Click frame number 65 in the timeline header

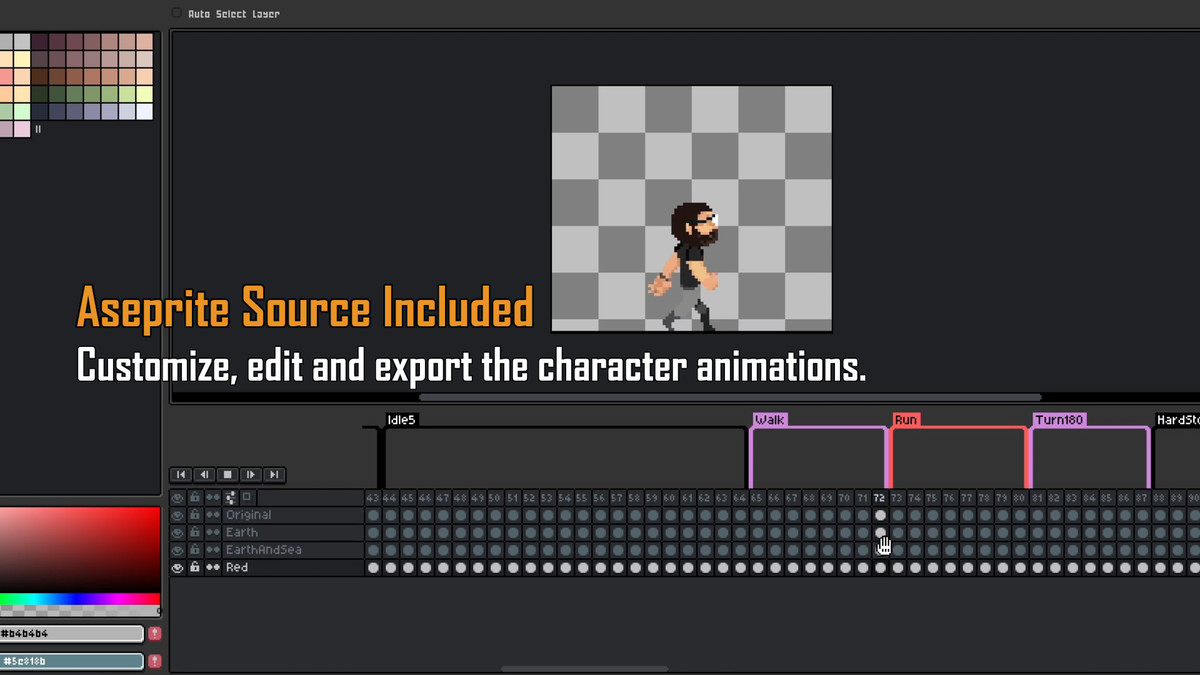tap(757, 497)
